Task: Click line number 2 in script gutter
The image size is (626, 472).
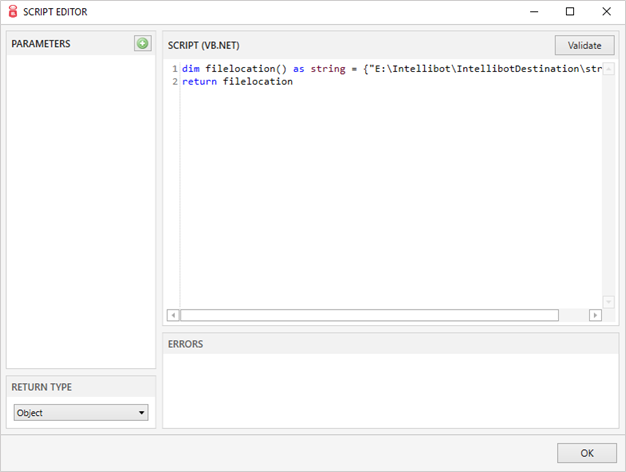Action: click(x=175, y=81)
